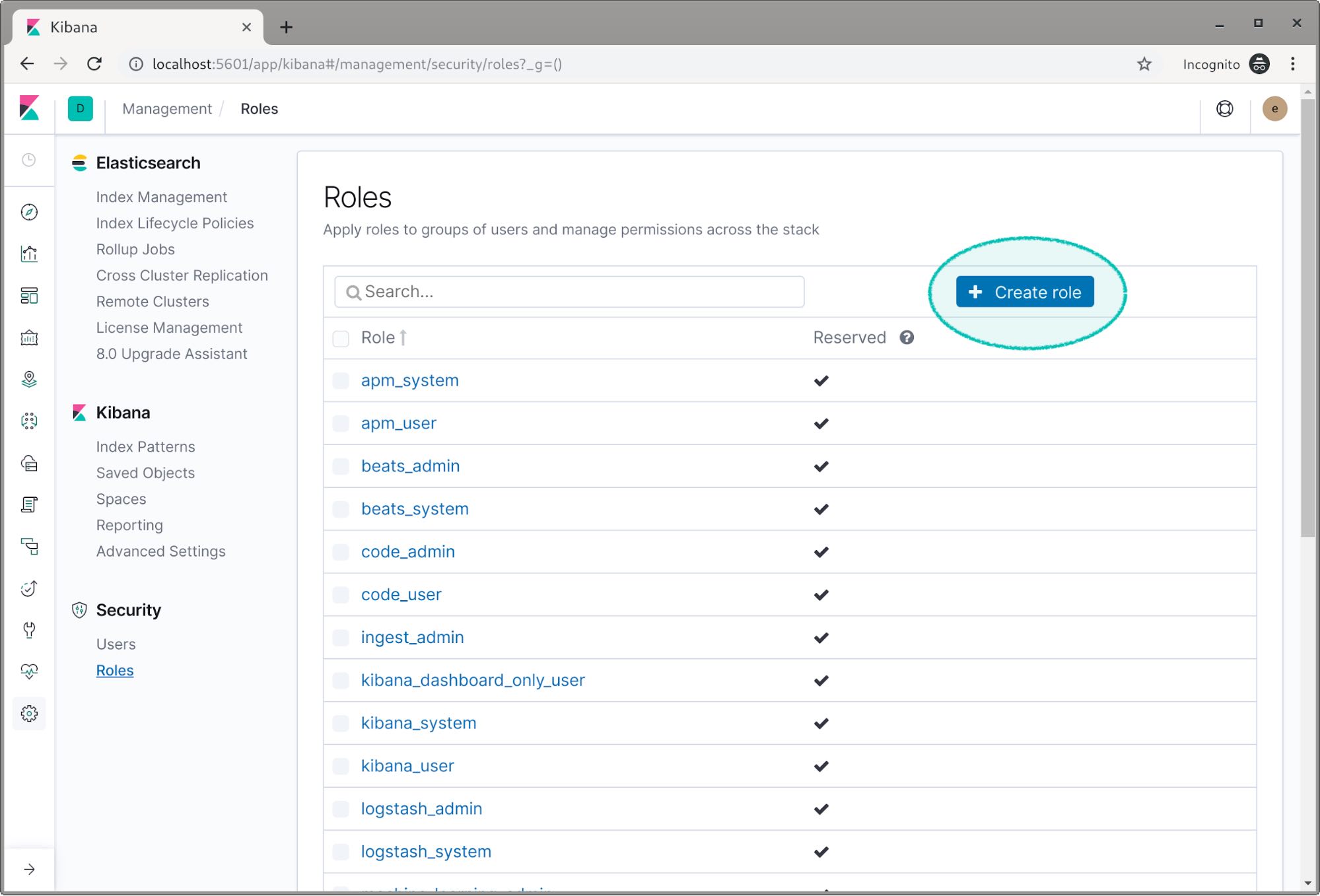This screenshot has height=896, width=1320.
Task: Open Index Management from sidebar
Action: pyautogui.click(x=161, y=196)
